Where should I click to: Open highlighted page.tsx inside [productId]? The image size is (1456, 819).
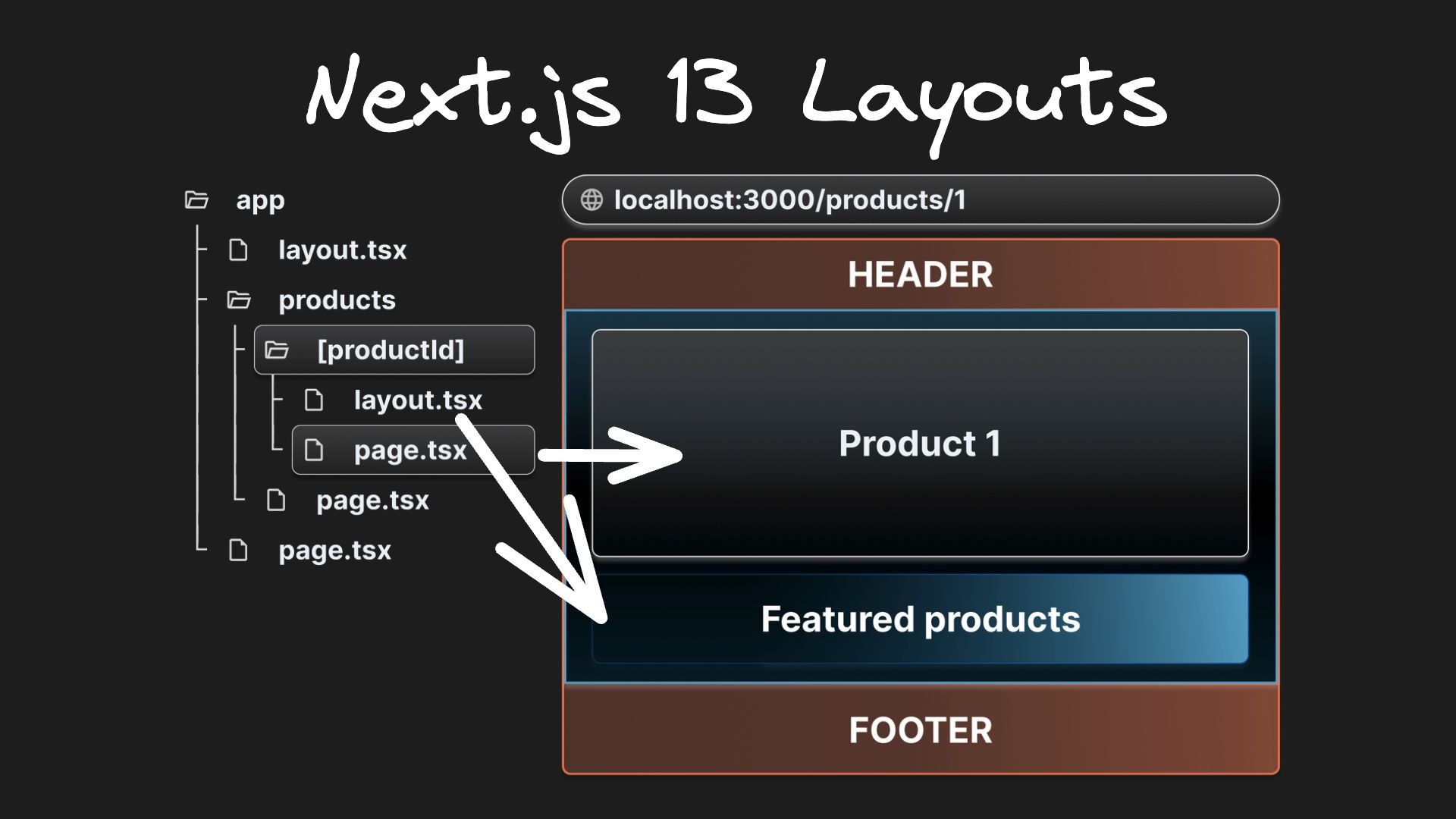pyautogui.click(x=413, y=450)
